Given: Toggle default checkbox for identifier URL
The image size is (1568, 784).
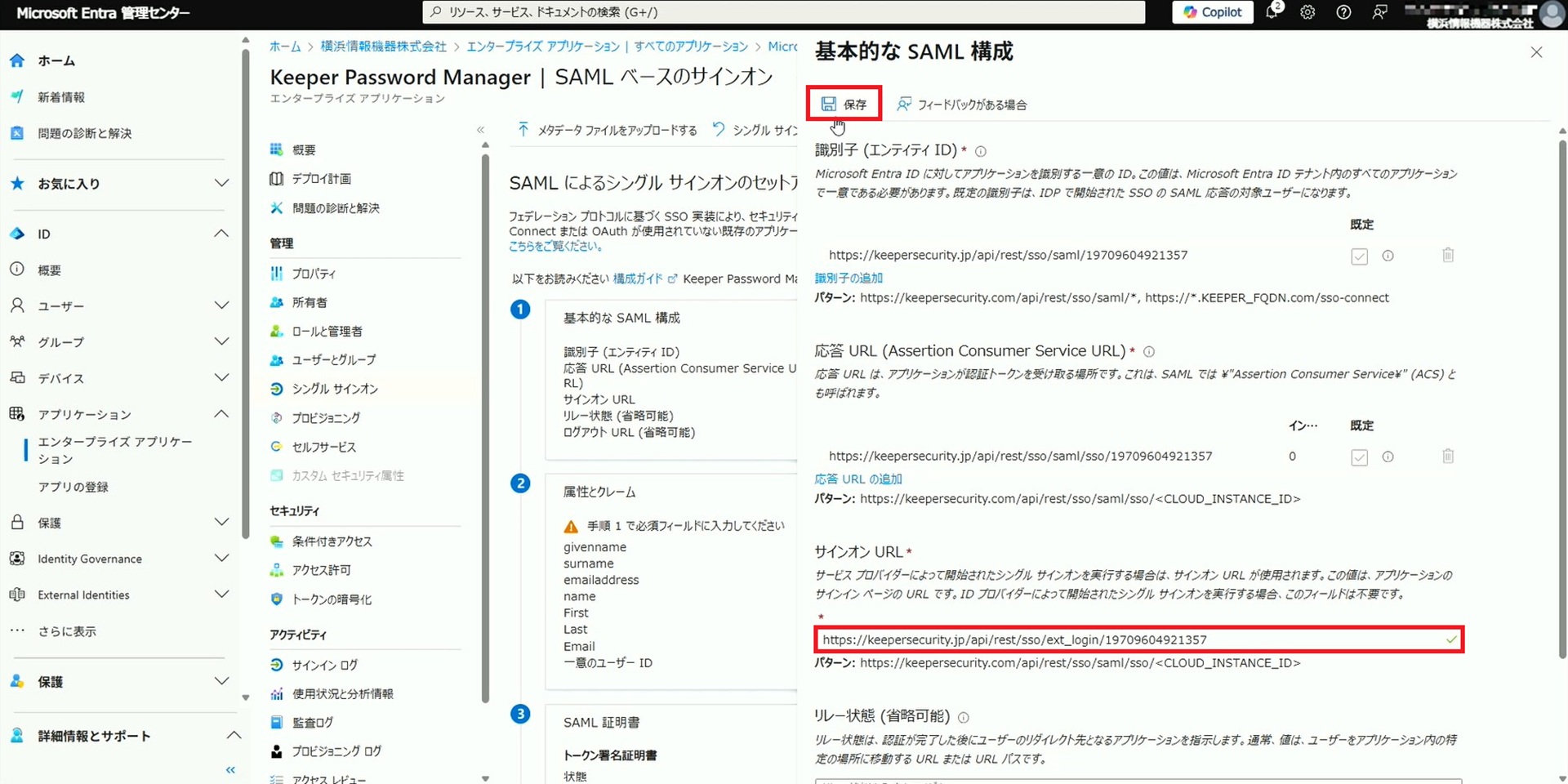Looking at the screenshot, I should tap(1359, 256).
